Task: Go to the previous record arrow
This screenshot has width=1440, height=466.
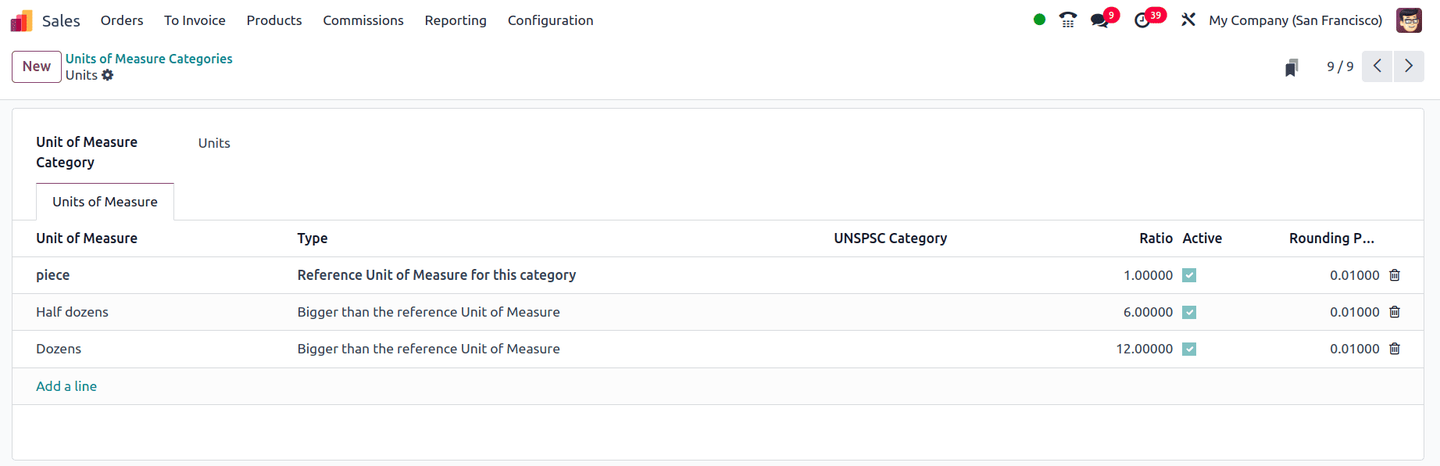Action: click(1377, 67)
